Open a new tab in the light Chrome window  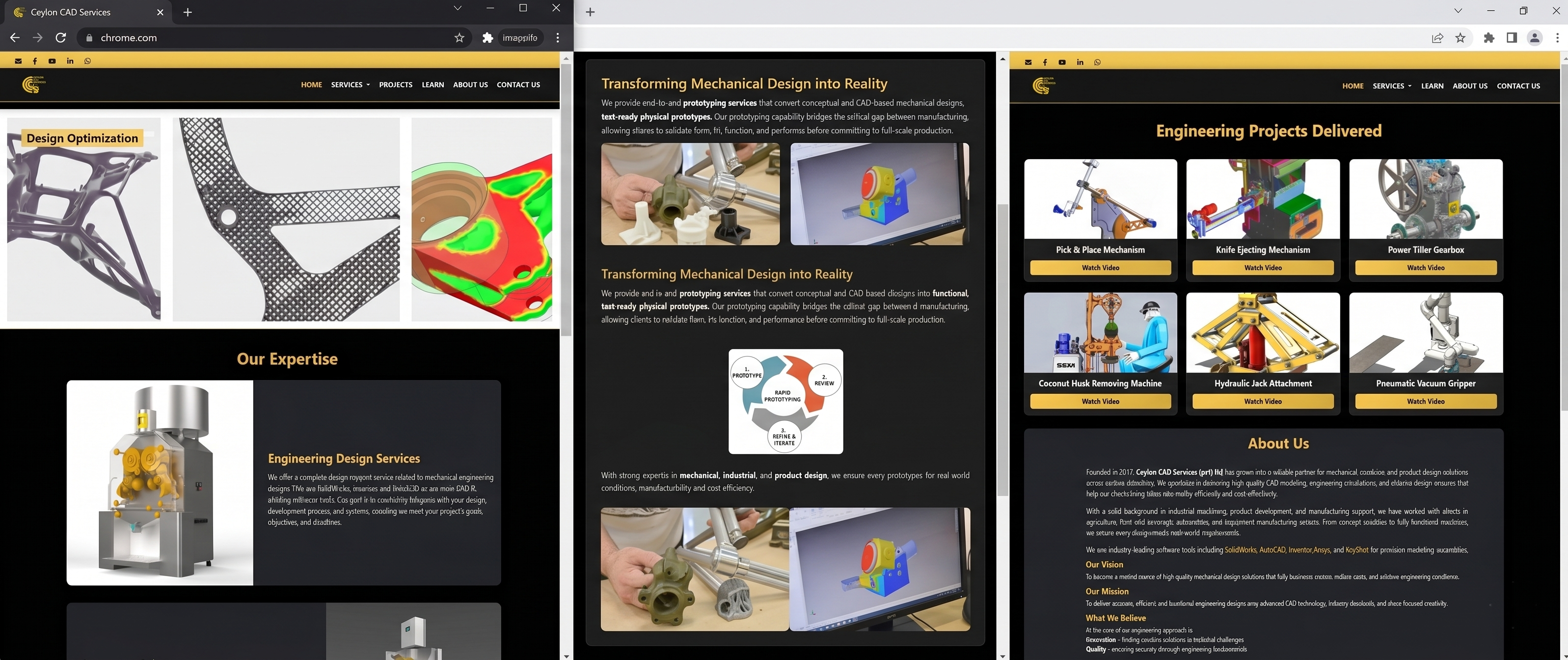click(590, 12)
